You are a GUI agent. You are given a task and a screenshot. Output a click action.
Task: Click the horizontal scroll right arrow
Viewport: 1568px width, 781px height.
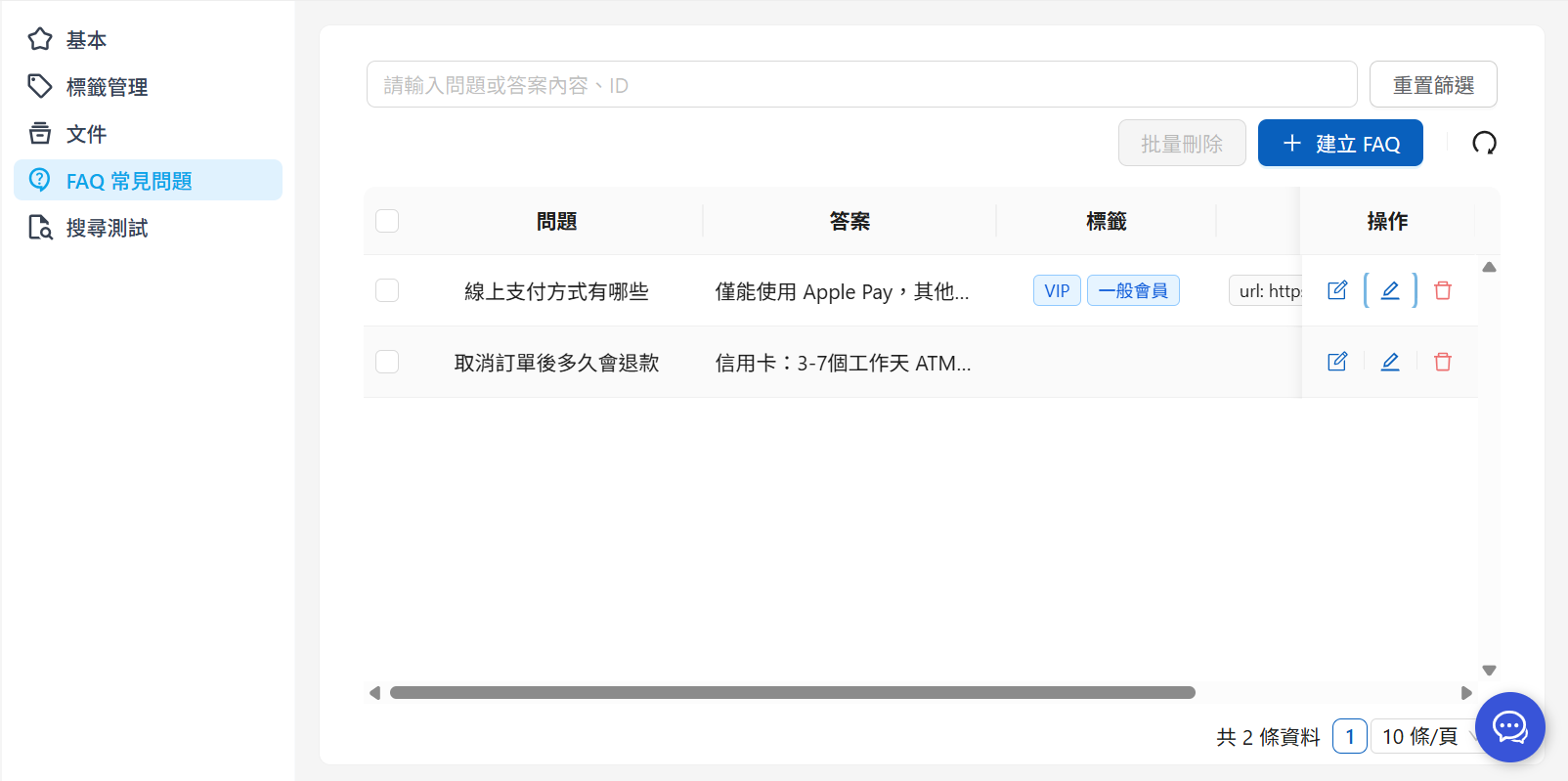tap(1466, 693)
